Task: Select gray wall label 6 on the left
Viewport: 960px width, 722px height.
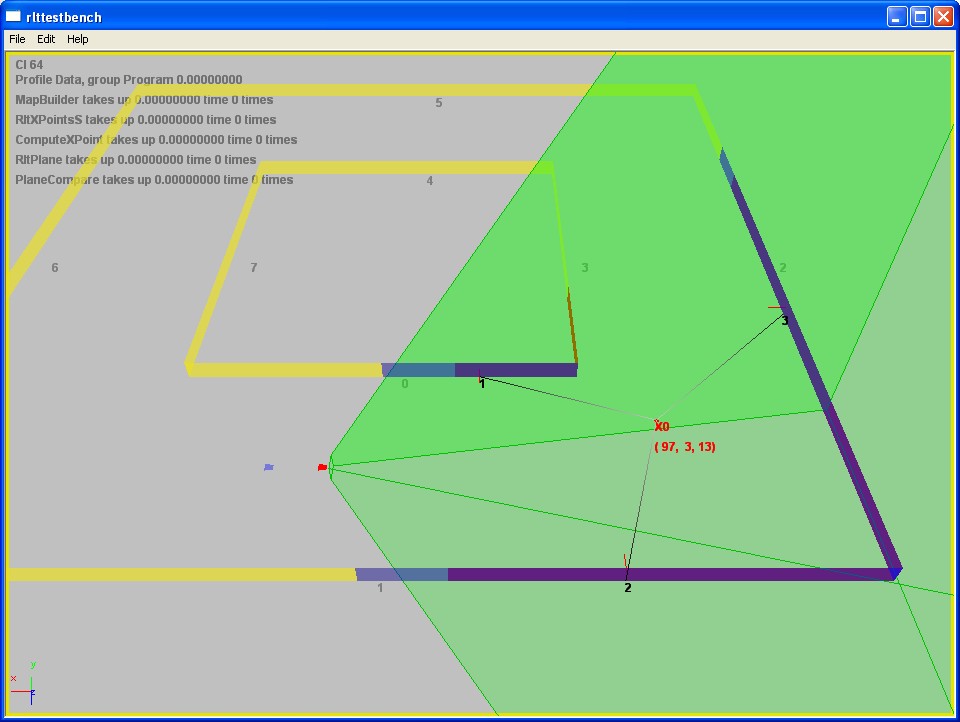Action: click(x=55, y=268)
